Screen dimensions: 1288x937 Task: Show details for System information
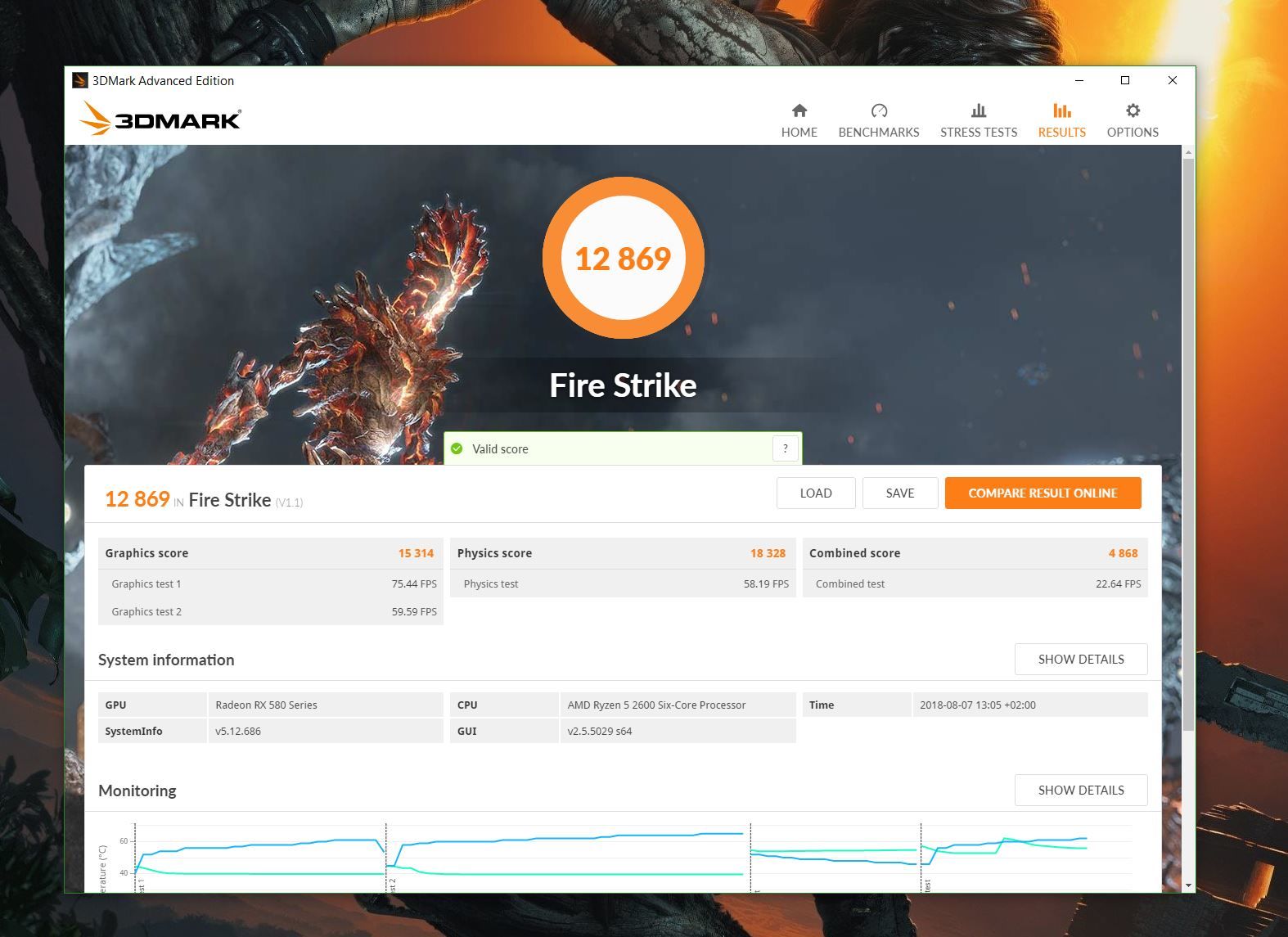click(x=1081, y=660)
